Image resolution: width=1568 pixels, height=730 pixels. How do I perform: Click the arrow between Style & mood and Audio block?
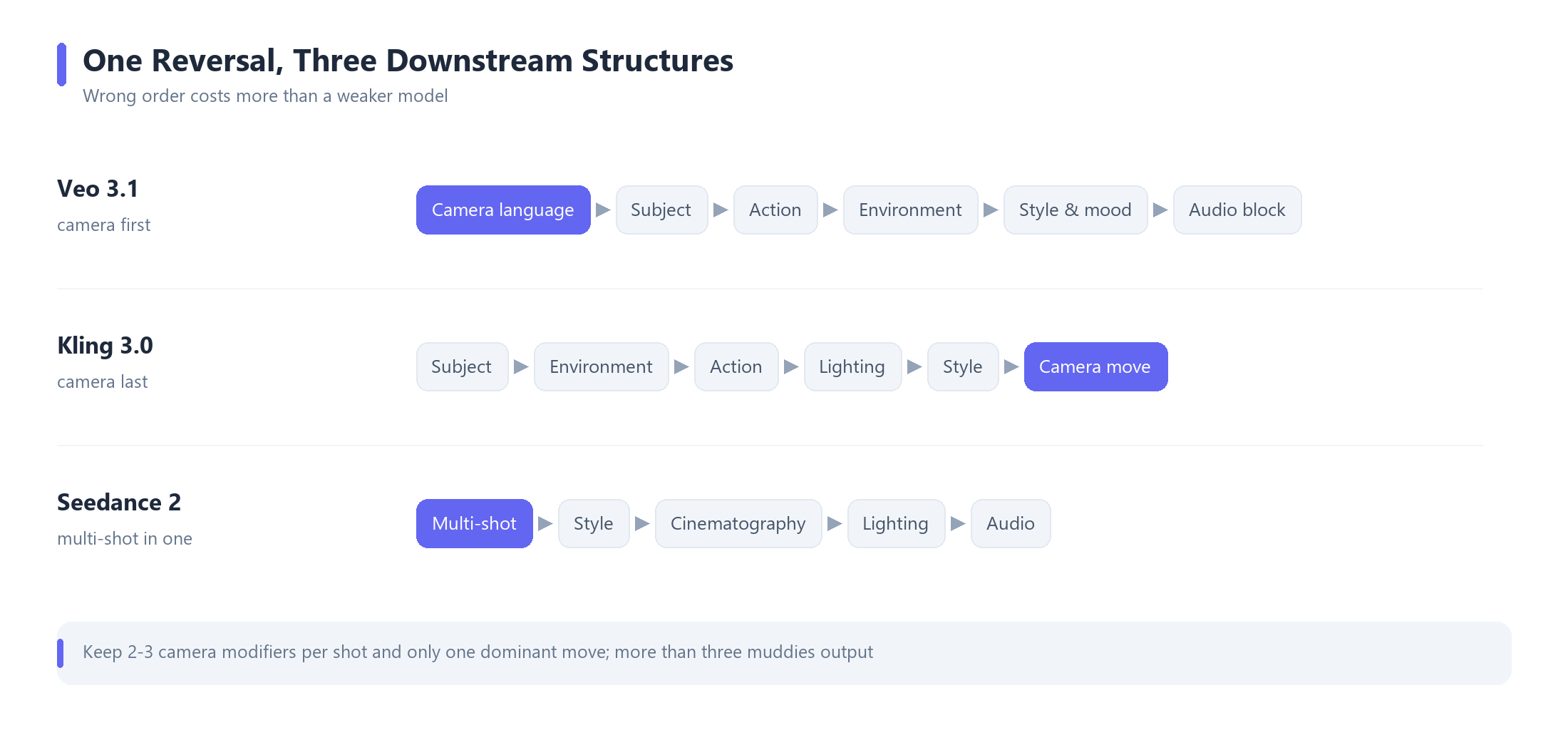[x=1160, y=210]
